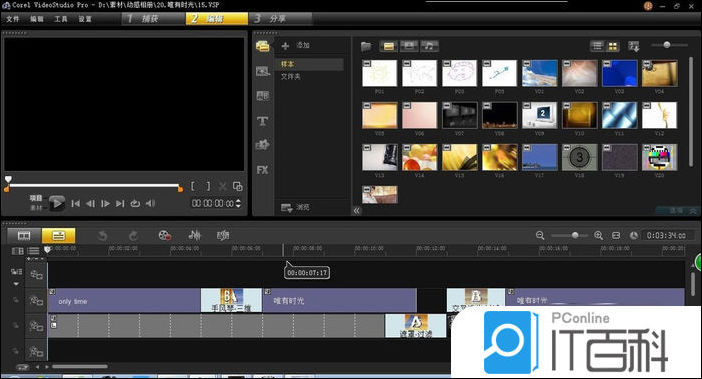Screen dimensions: 702x379
Task: Select the V20 color test pattern thumbnail
Action: [659, 157]
